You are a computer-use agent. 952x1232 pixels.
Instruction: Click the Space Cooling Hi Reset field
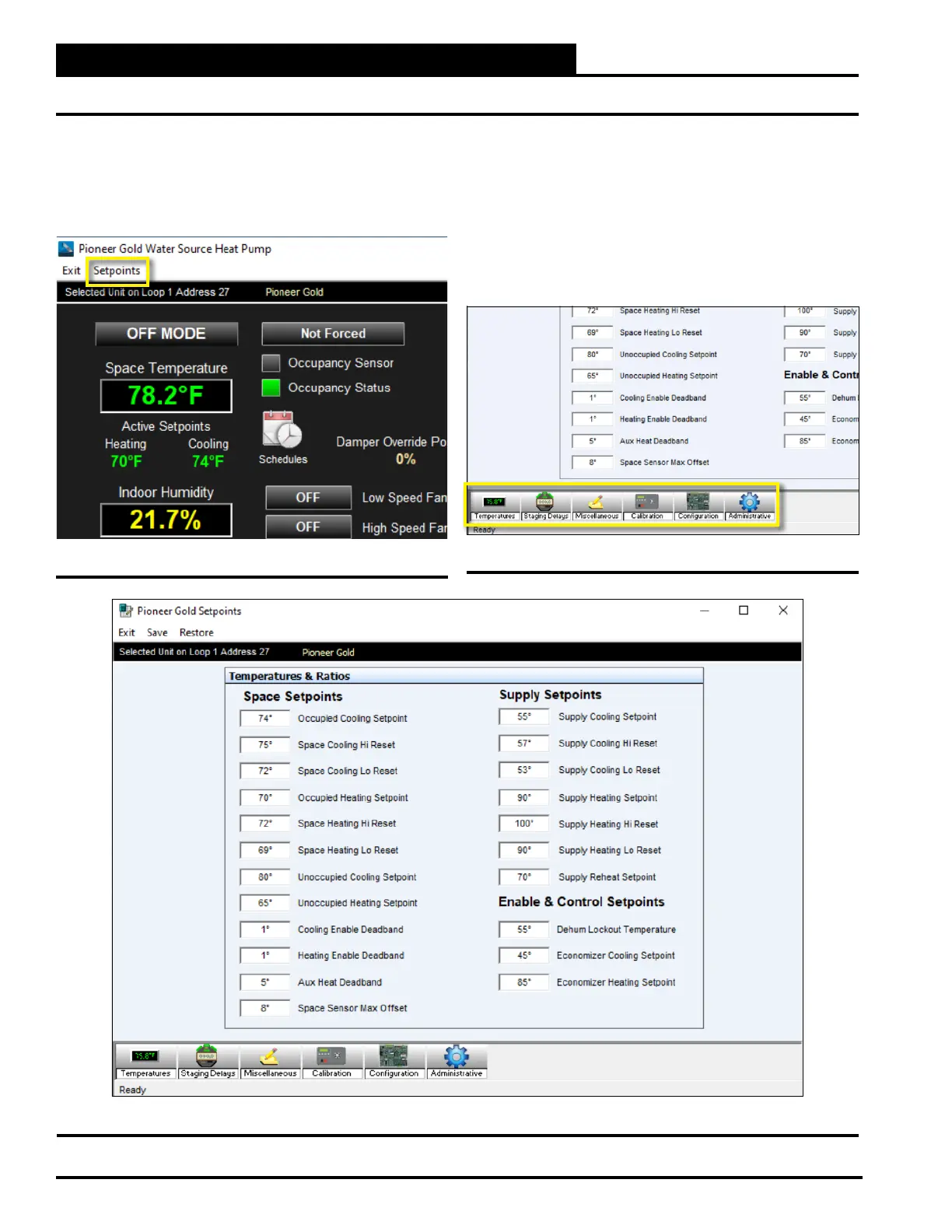(x=264, y=745)
